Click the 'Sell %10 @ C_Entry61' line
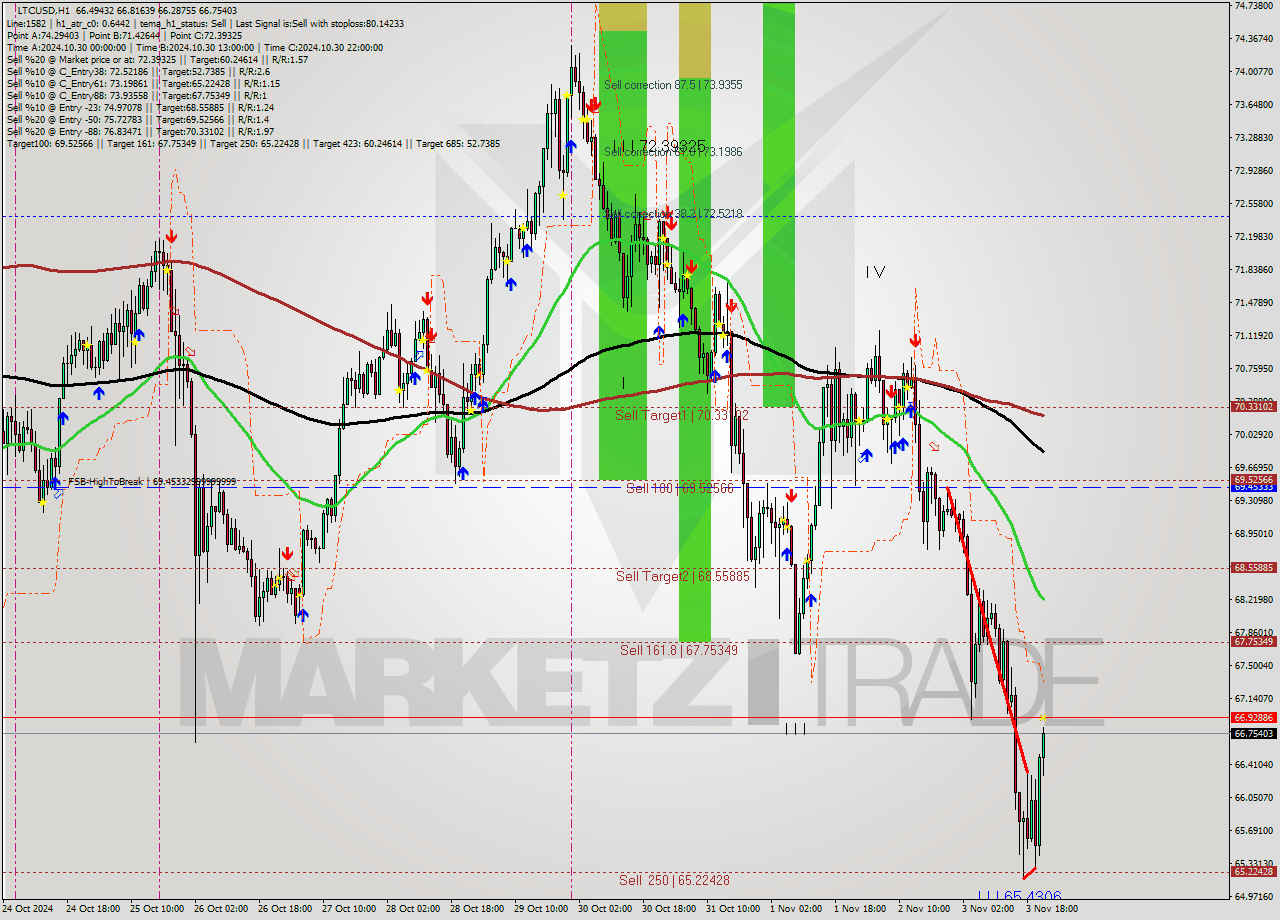 141,83
